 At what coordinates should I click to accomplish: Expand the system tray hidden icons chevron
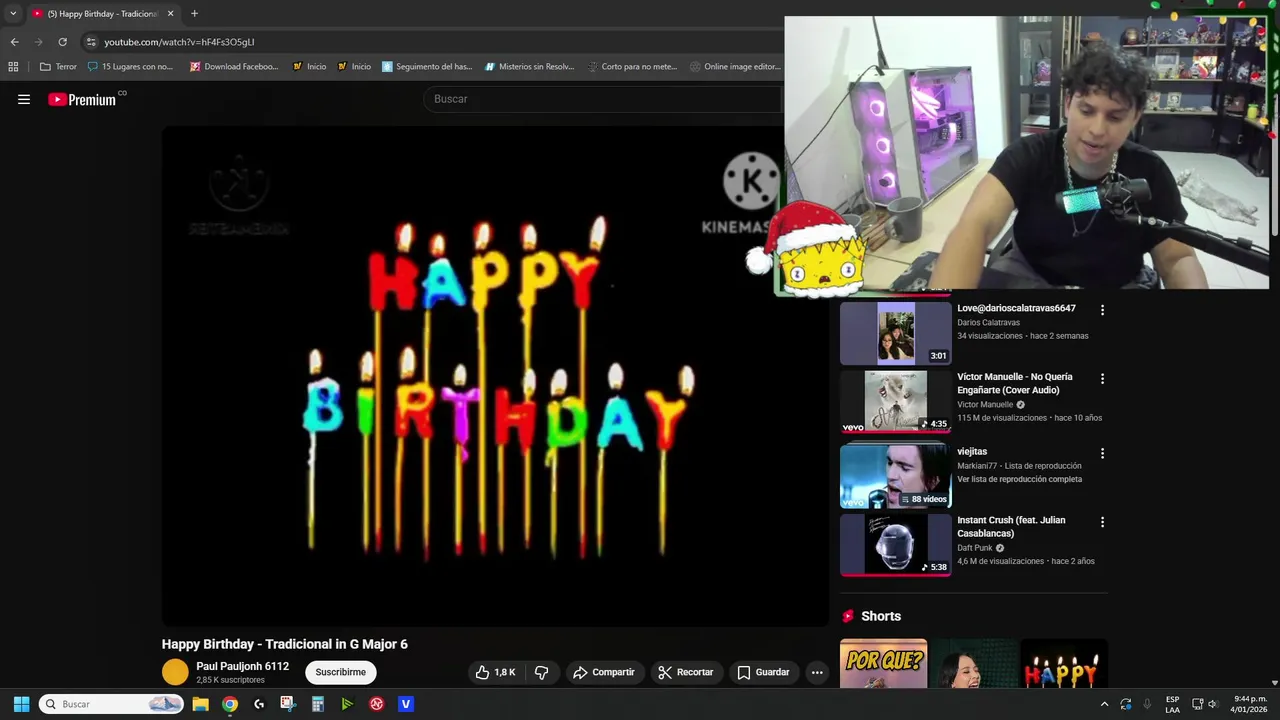(1104, 704)
